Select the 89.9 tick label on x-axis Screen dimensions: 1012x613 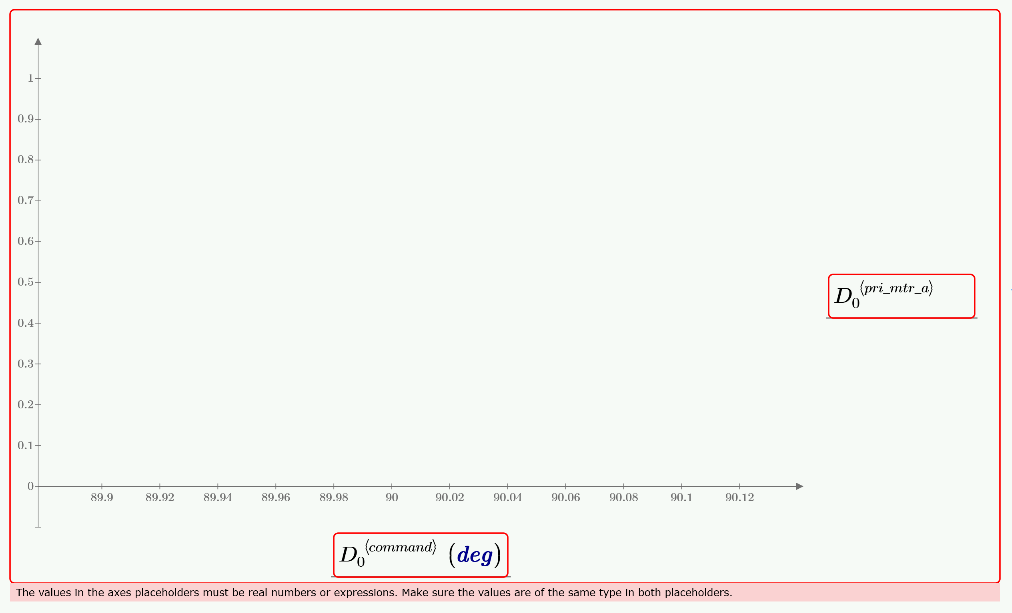click(x=101, y=496)
